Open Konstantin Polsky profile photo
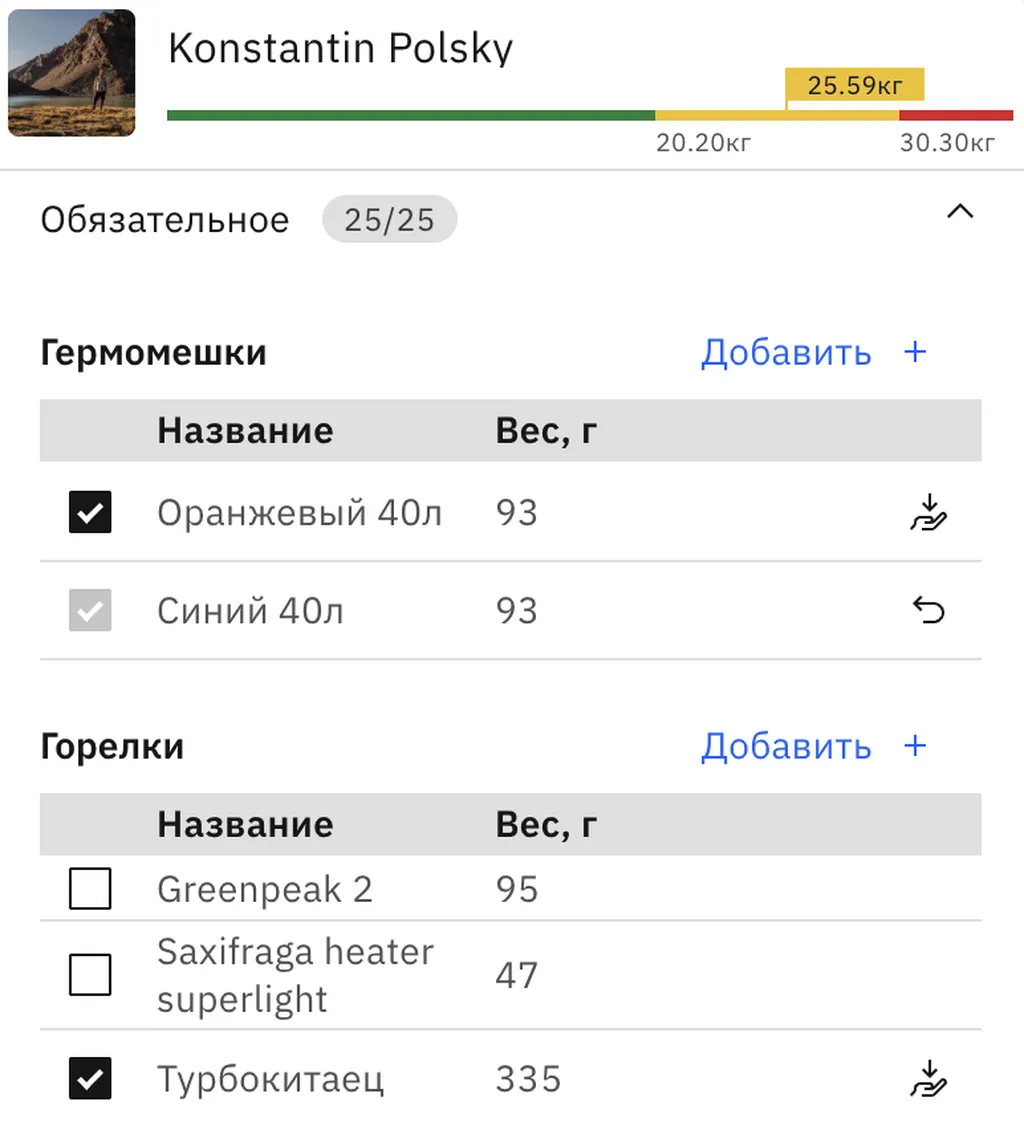The height and width of the screenshot is (1122, 1024). (71, 73)
